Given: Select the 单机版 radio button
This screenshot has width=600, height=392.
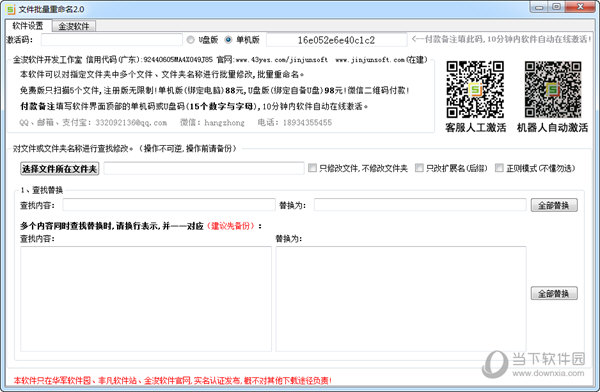Looking at the screenshot, I should (228, 40).
